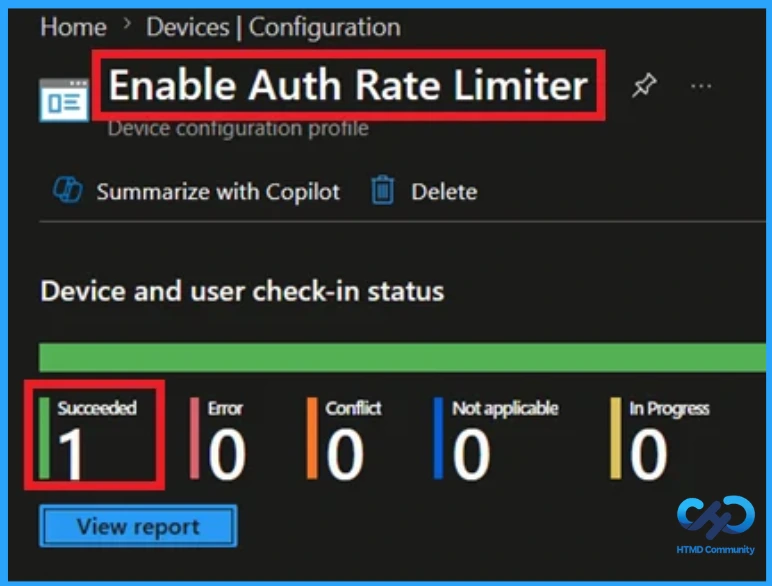This screenshot has height=586, width=772.
Task: Click the Error label
Action: 225,408
